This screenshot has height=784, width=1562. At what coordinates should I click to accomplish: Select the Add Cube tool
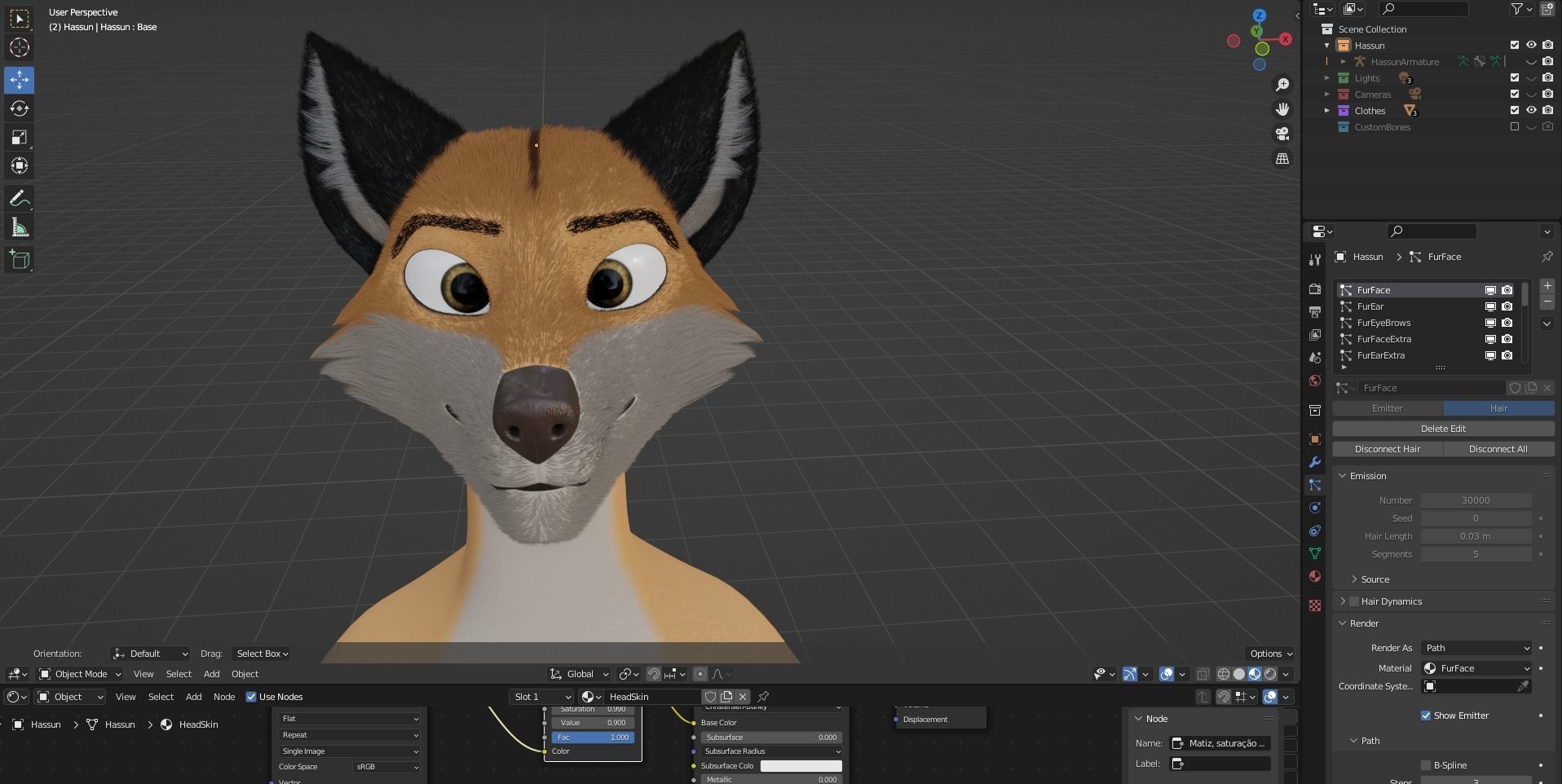tap(20, 260)
